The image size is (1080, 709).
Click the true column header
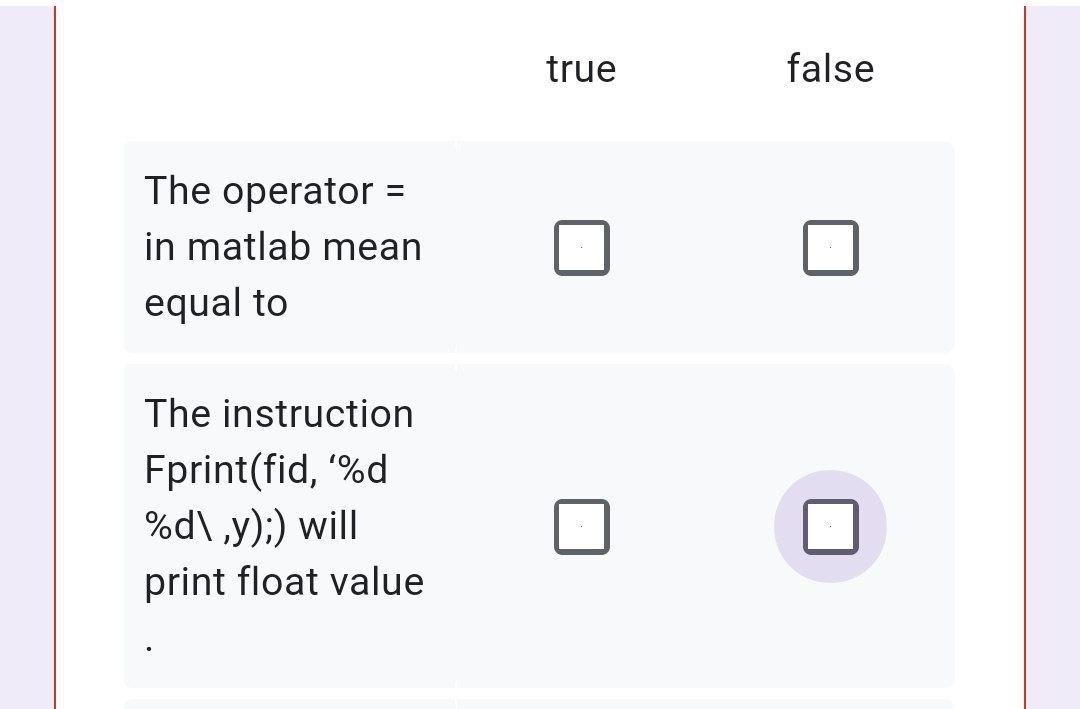point(581,68)
